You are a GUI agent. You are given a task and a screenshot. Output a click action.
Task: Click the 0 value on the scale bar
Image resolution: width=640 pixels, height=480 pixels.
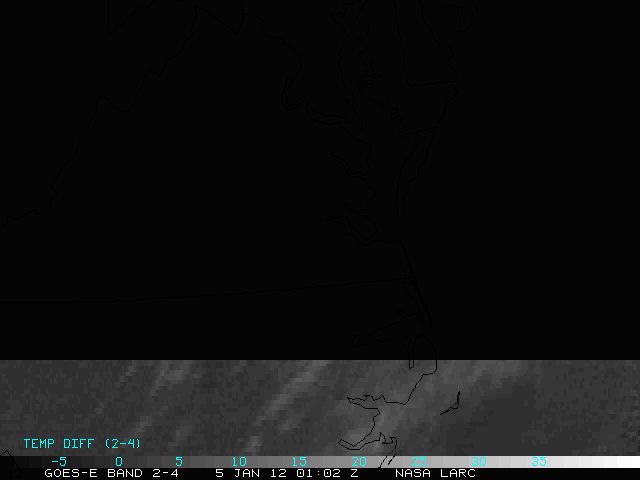(119, 461)
